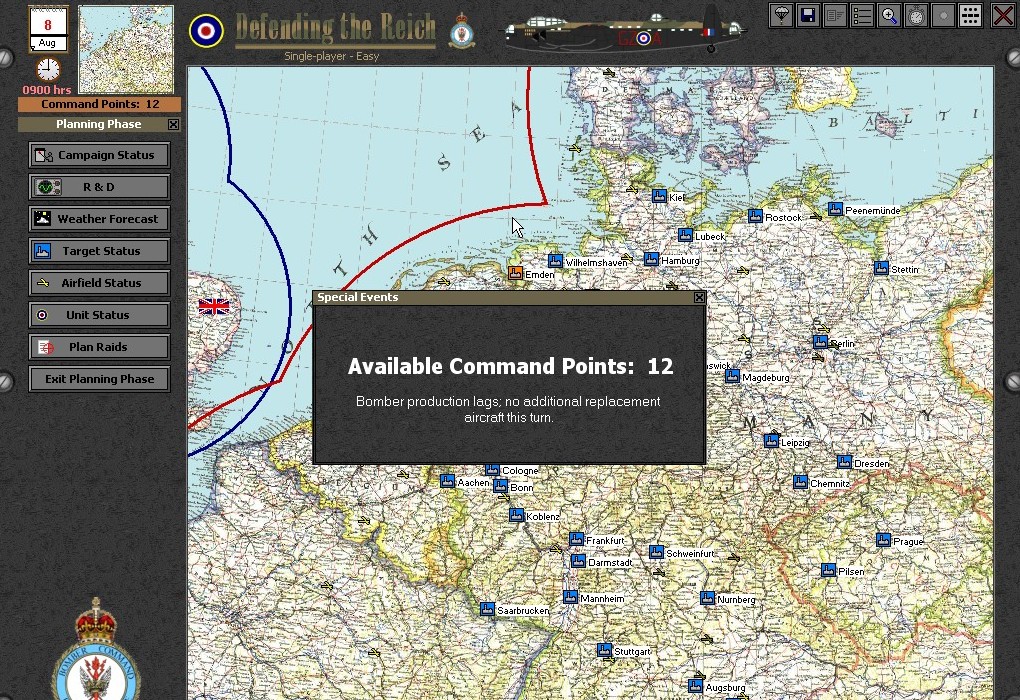Open the R & D screen
Screen dimensions: 1020x700
click(x=100, y=187)
